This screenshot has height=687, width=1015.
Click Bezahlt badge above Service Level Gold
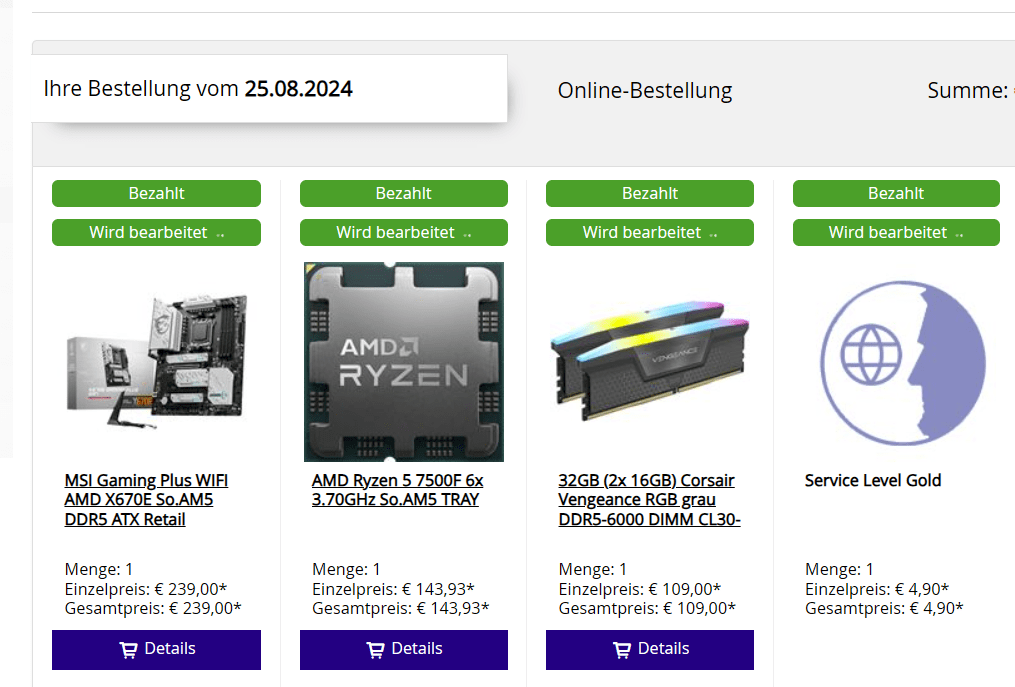pyautogui.click(x=896, y=194)
